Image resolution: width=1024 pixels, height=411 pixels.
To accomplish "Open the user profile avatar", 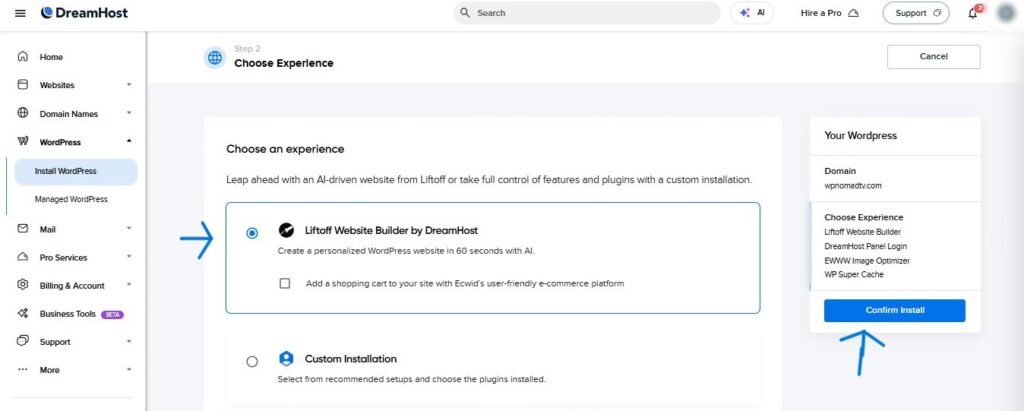I will point(1006,13).
